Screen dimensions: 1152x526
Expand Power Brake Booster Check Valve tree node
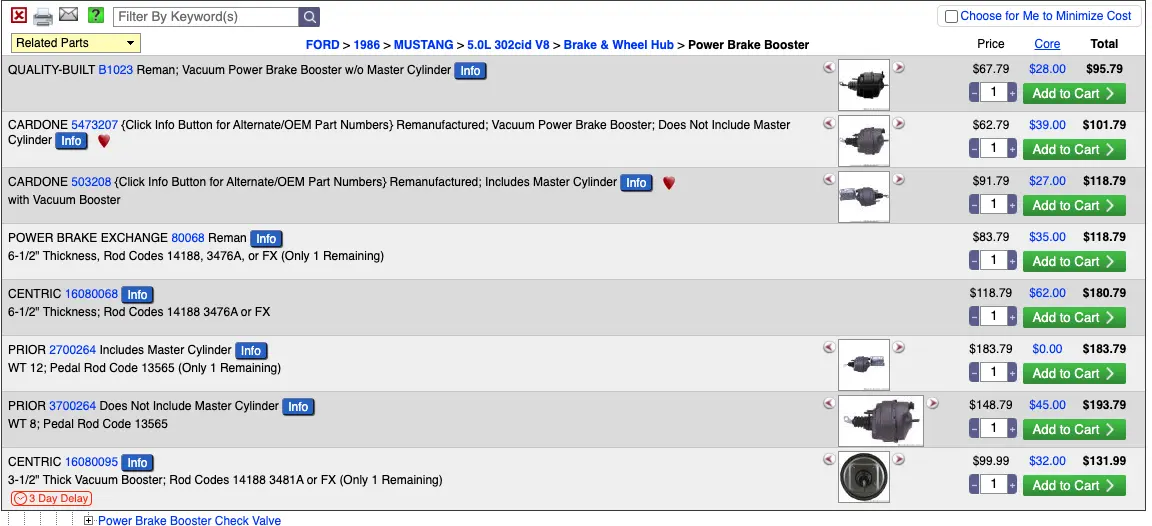coord(89,520)
